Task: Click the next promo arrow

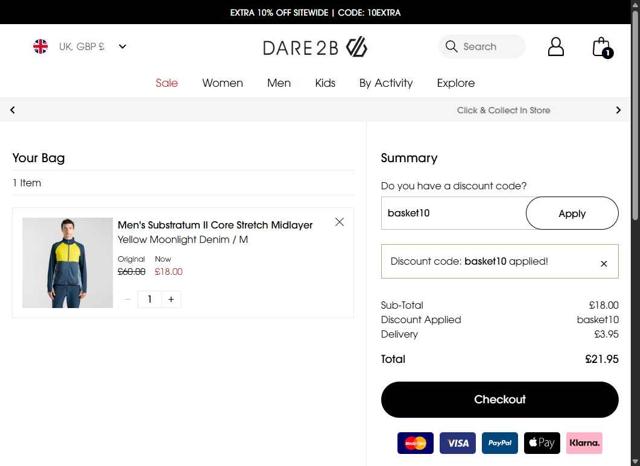Action: pos(618,110)
